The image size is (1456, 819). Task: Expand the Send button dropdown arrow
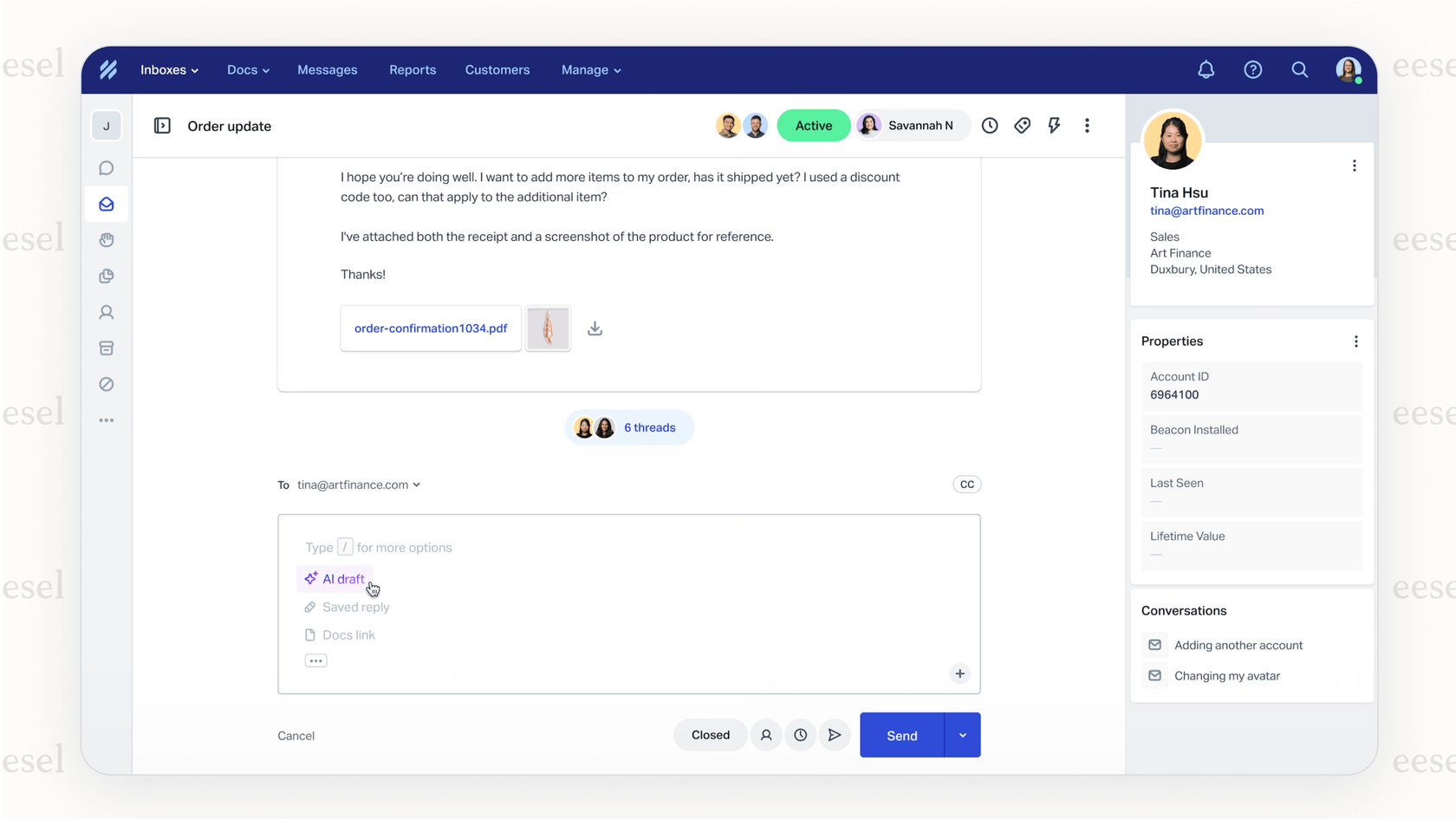(x=962, y=735)
